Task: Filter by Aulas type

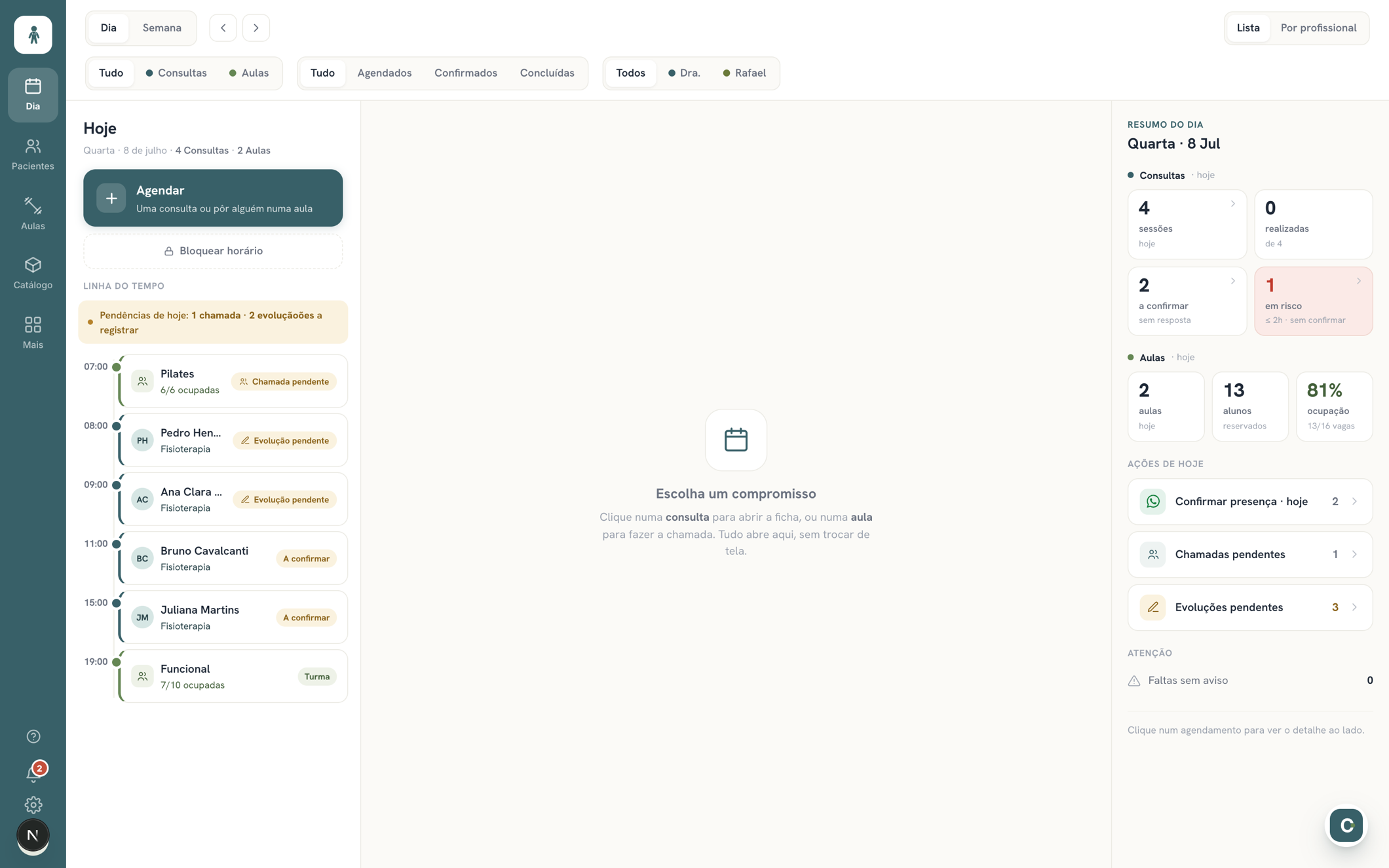Action: click(249, 73)
